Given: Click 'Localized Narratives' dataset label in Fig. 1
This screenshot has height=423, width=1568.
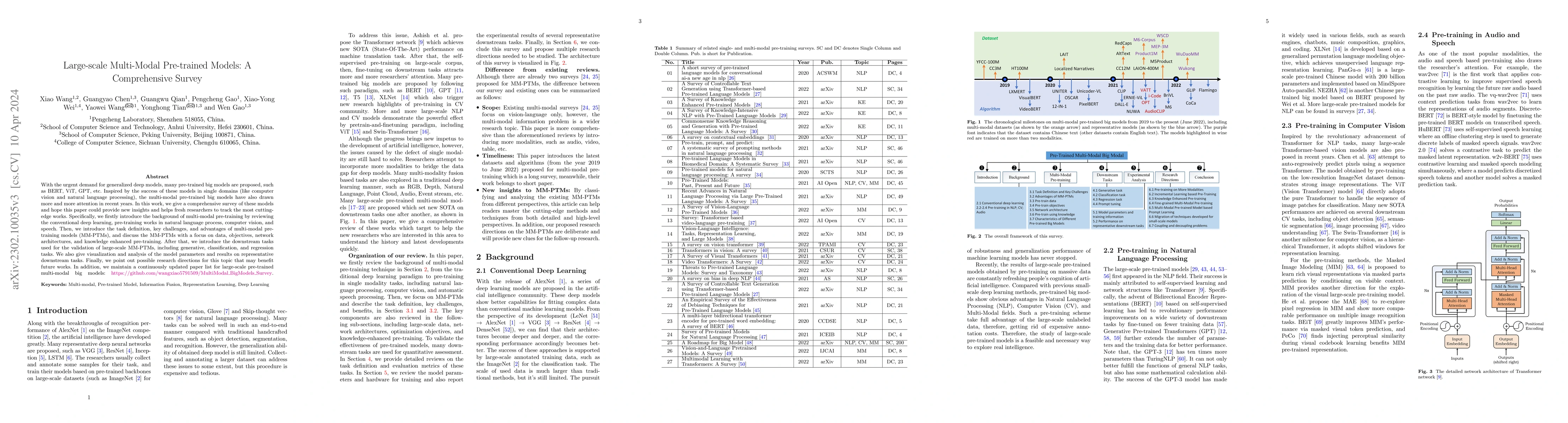Looking at the screenshot, I should pos(1074,69).
